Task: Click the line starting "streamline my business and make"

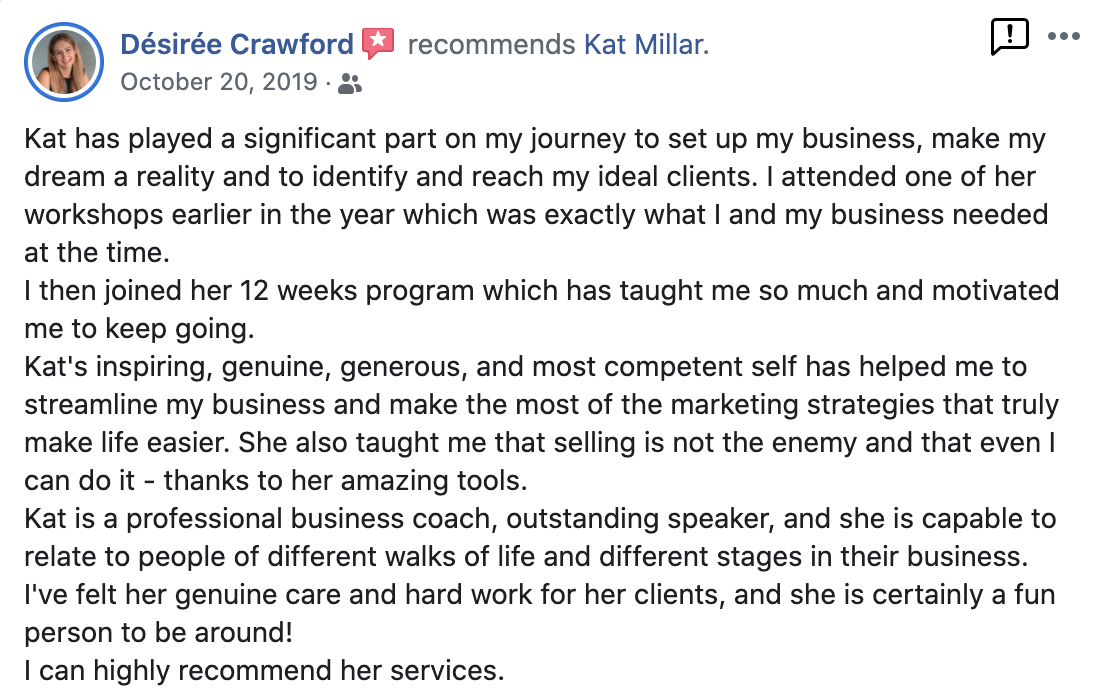Action: pyautogui.click(x=542, y=405)
